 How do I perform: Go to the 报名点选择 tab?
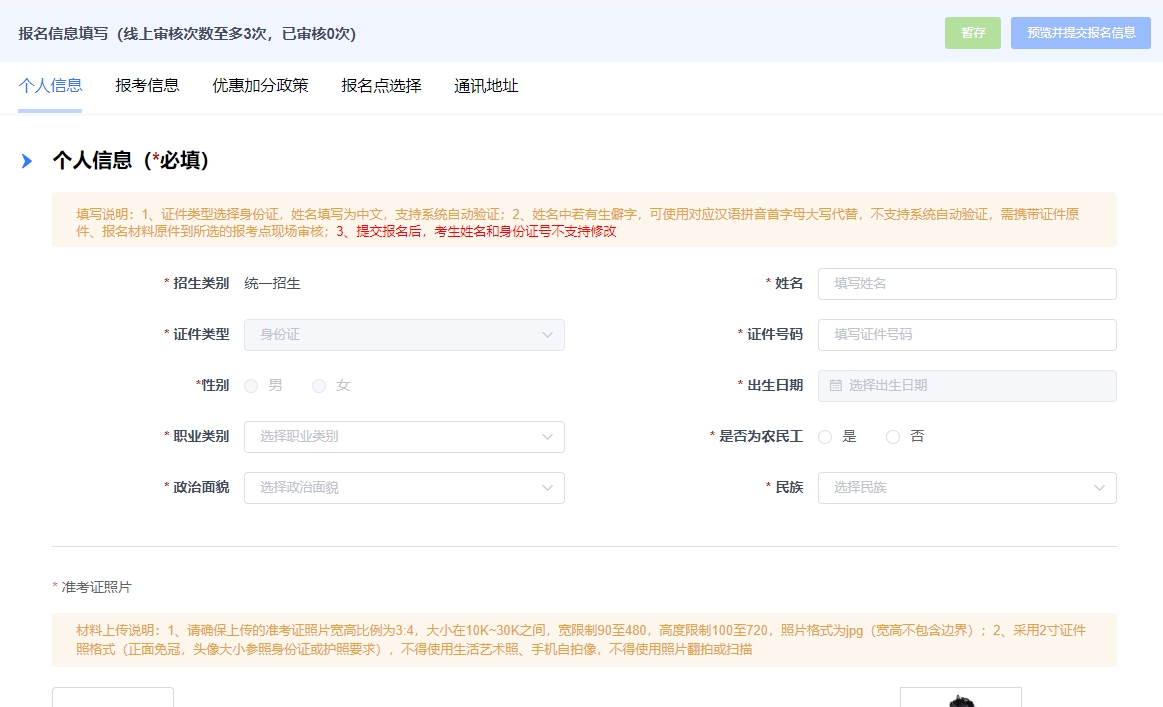(381, 86)
